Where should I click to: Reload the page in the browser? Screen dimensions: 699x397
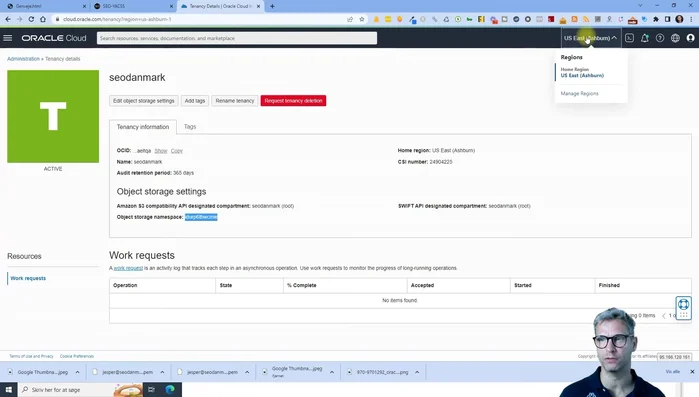point(31,19)
